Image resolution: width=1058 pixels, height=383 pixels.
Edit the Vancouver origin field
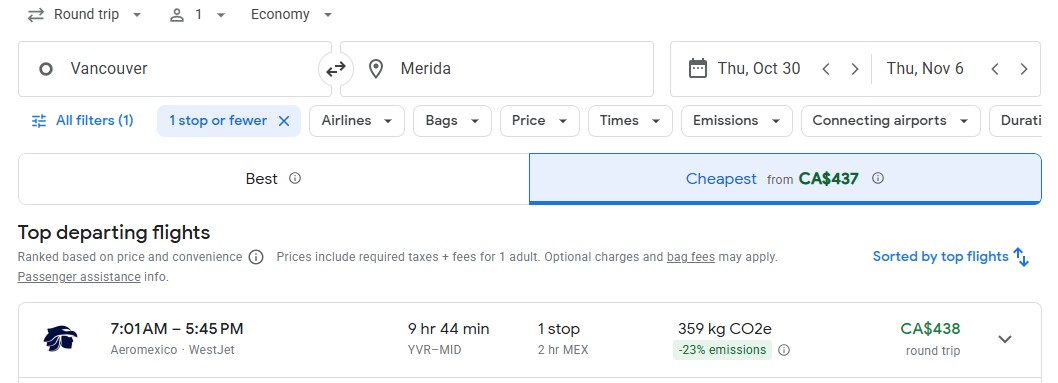click(175, 69)
